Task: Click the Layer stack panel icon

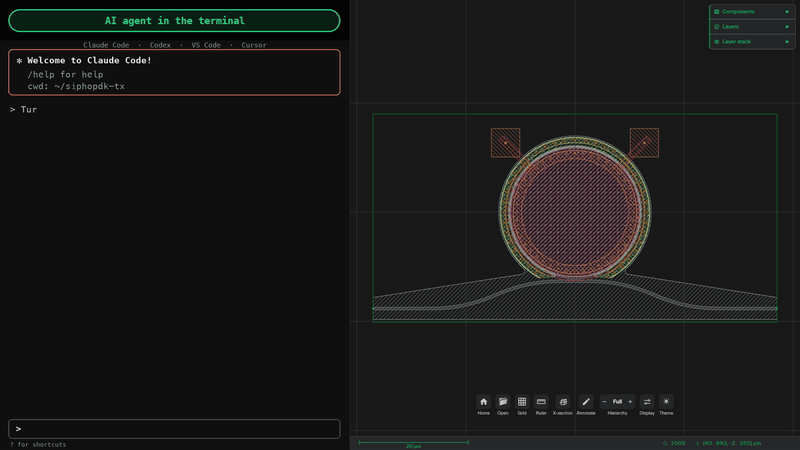Action: pyautogui.click(x=716, y=42)
